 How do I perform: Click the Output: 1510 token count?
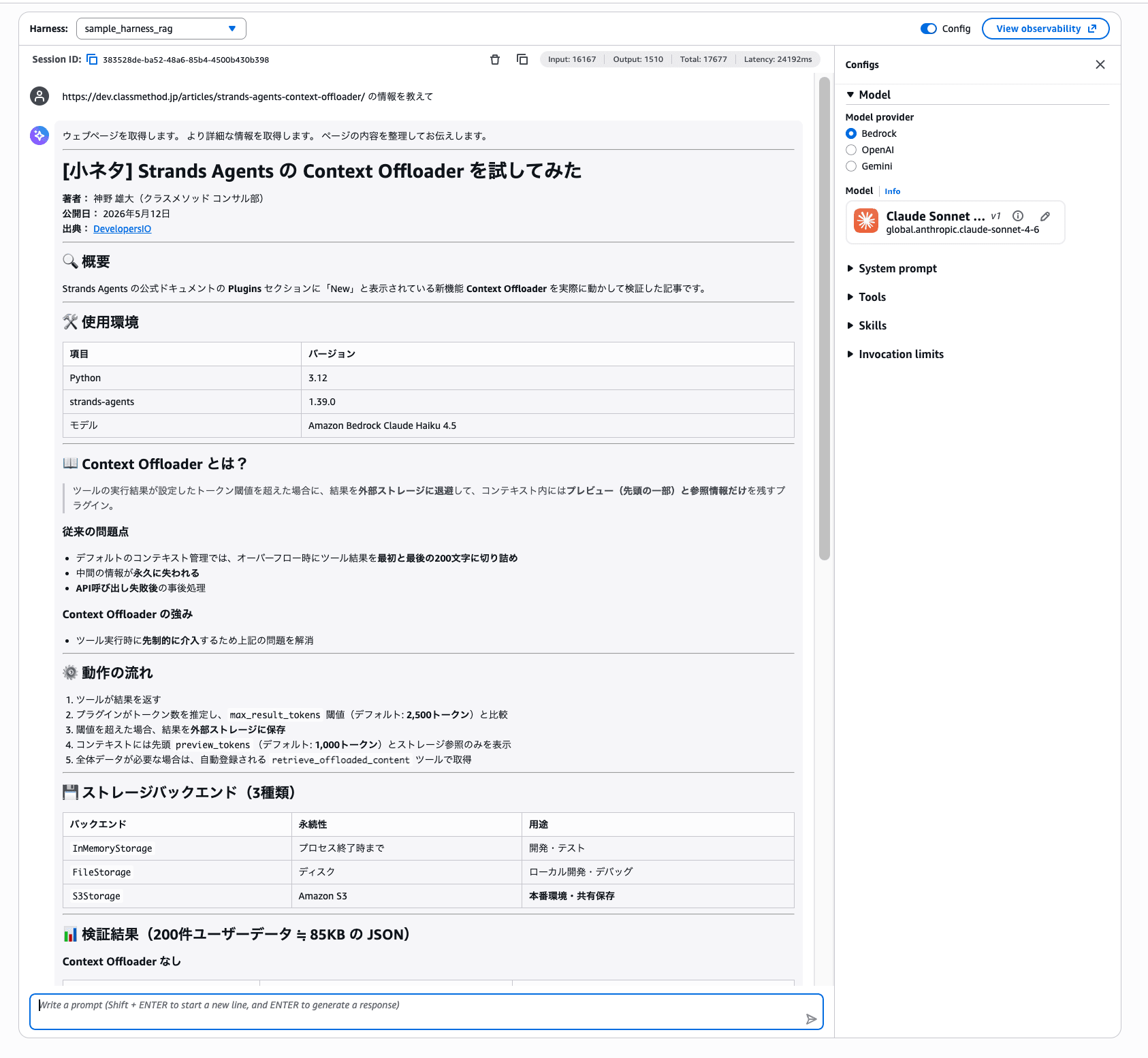(x=638, y=59)
